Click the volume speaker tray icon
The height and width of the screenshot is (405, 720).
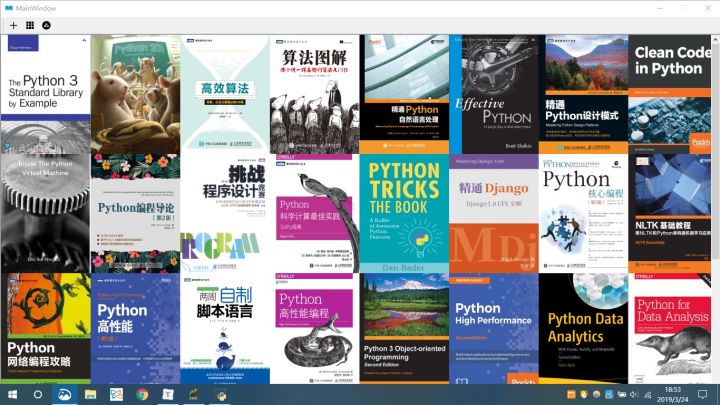(x=634, y=394)
